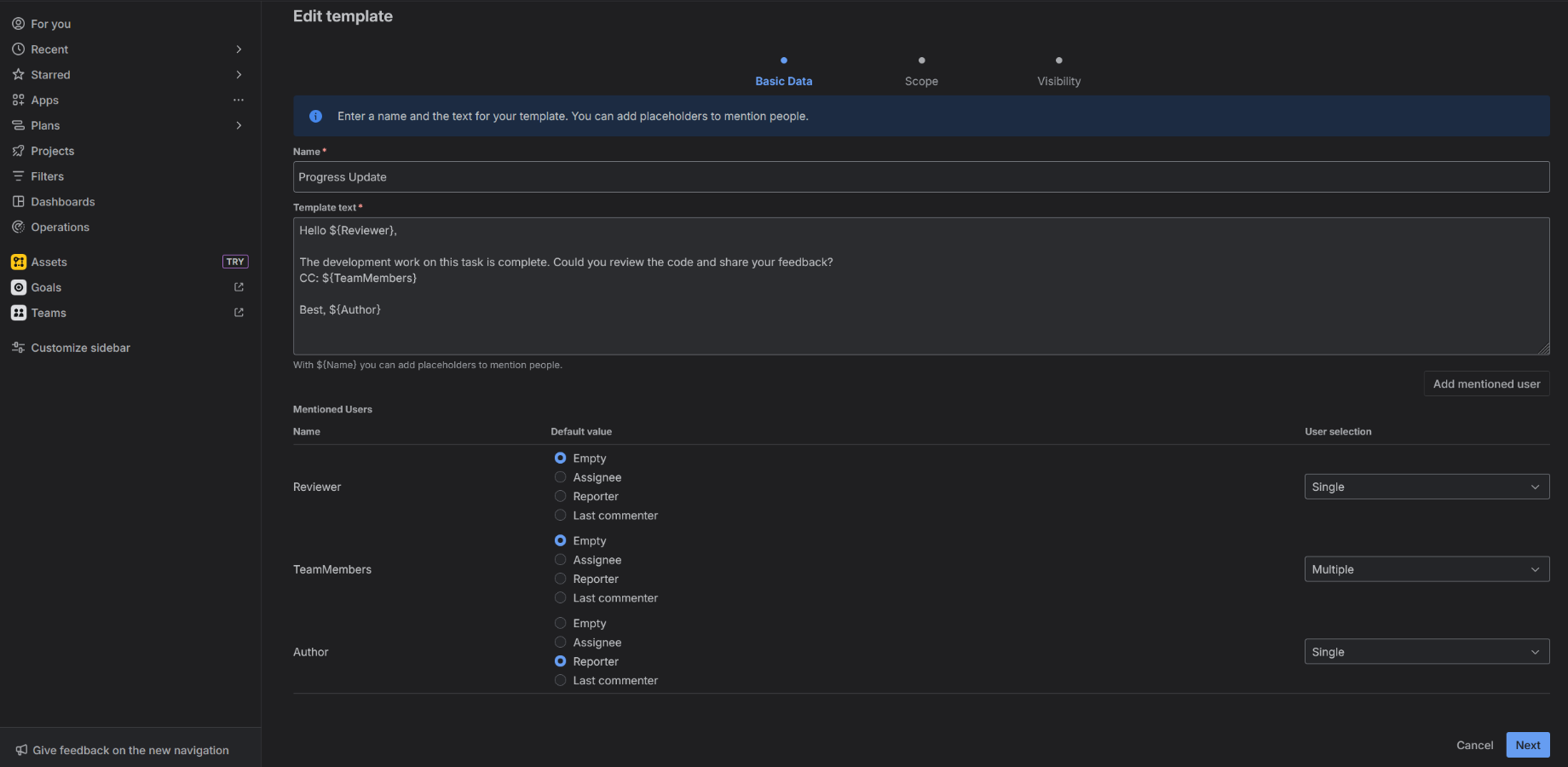Select Empty as Author default value
This screenshot has height=767, width=1568.
(x=560, y=623)
